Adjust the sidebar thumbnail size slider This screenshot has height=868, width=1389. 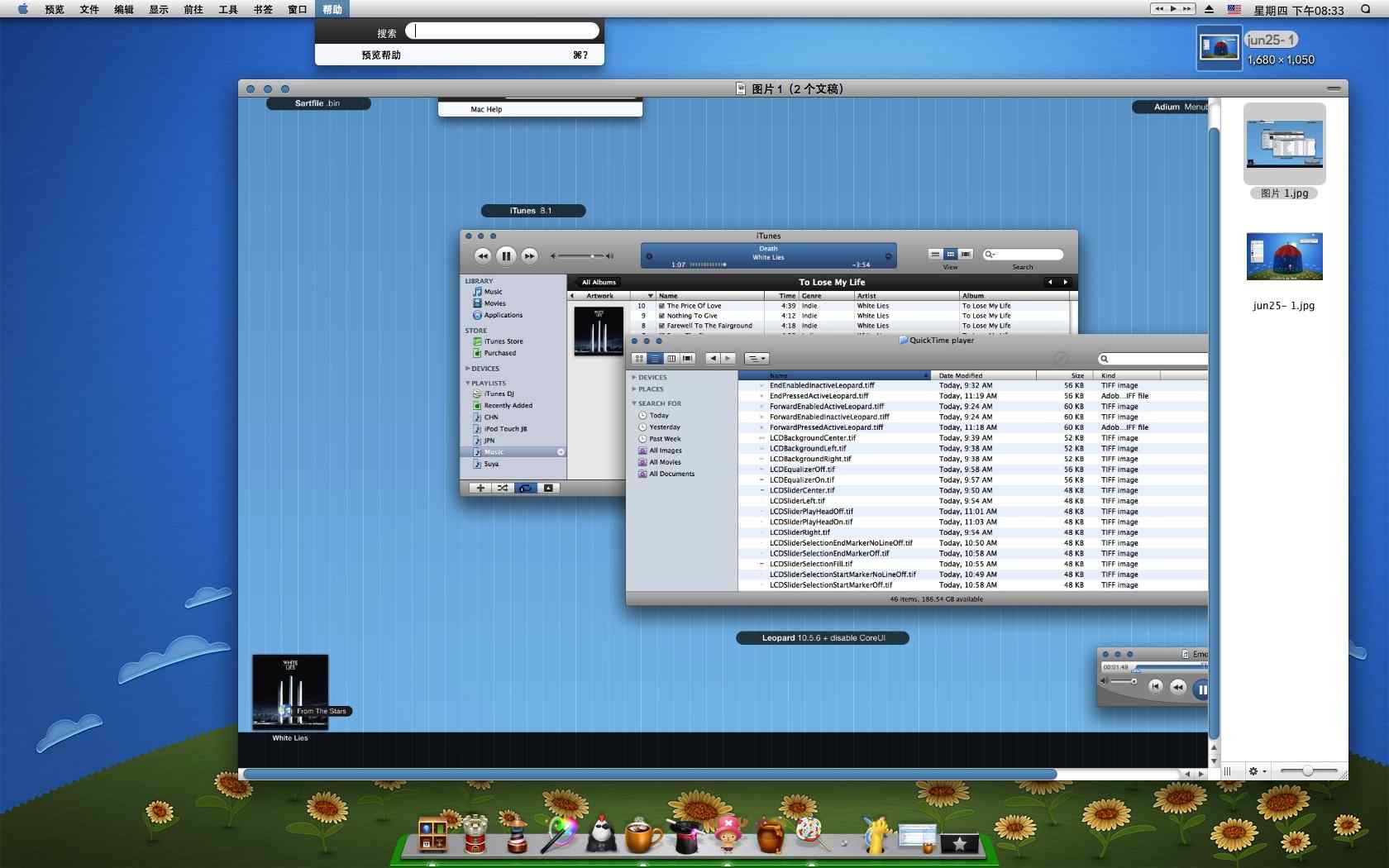pyautogui.click(x=1309, y=771)
